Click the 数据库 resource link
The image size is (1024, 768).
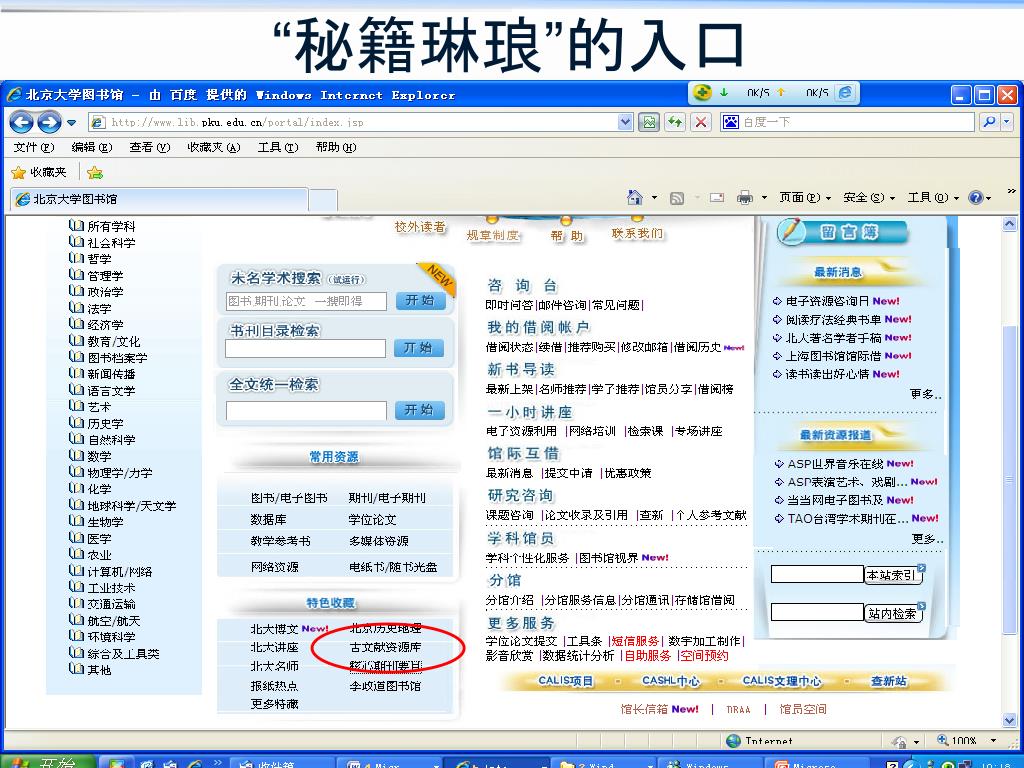click(x=268, y=520)
